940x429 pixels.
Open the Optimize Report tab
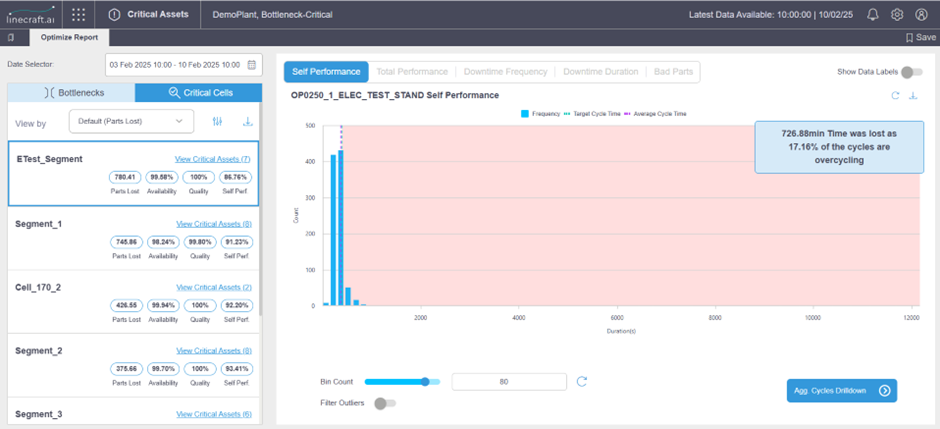70,38
